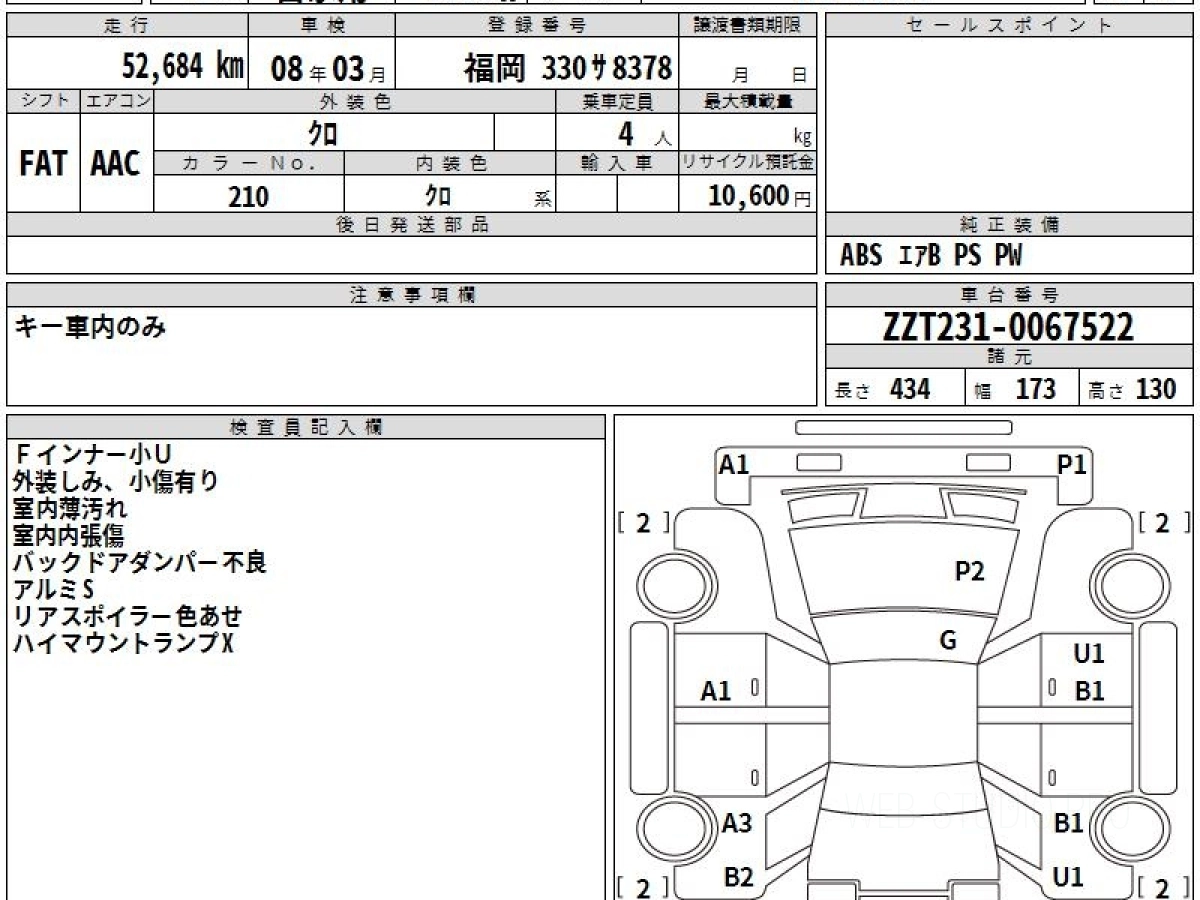The image size is (1200, 900).
Task: Select the note "キー車内のみ"
Action: 89,326
